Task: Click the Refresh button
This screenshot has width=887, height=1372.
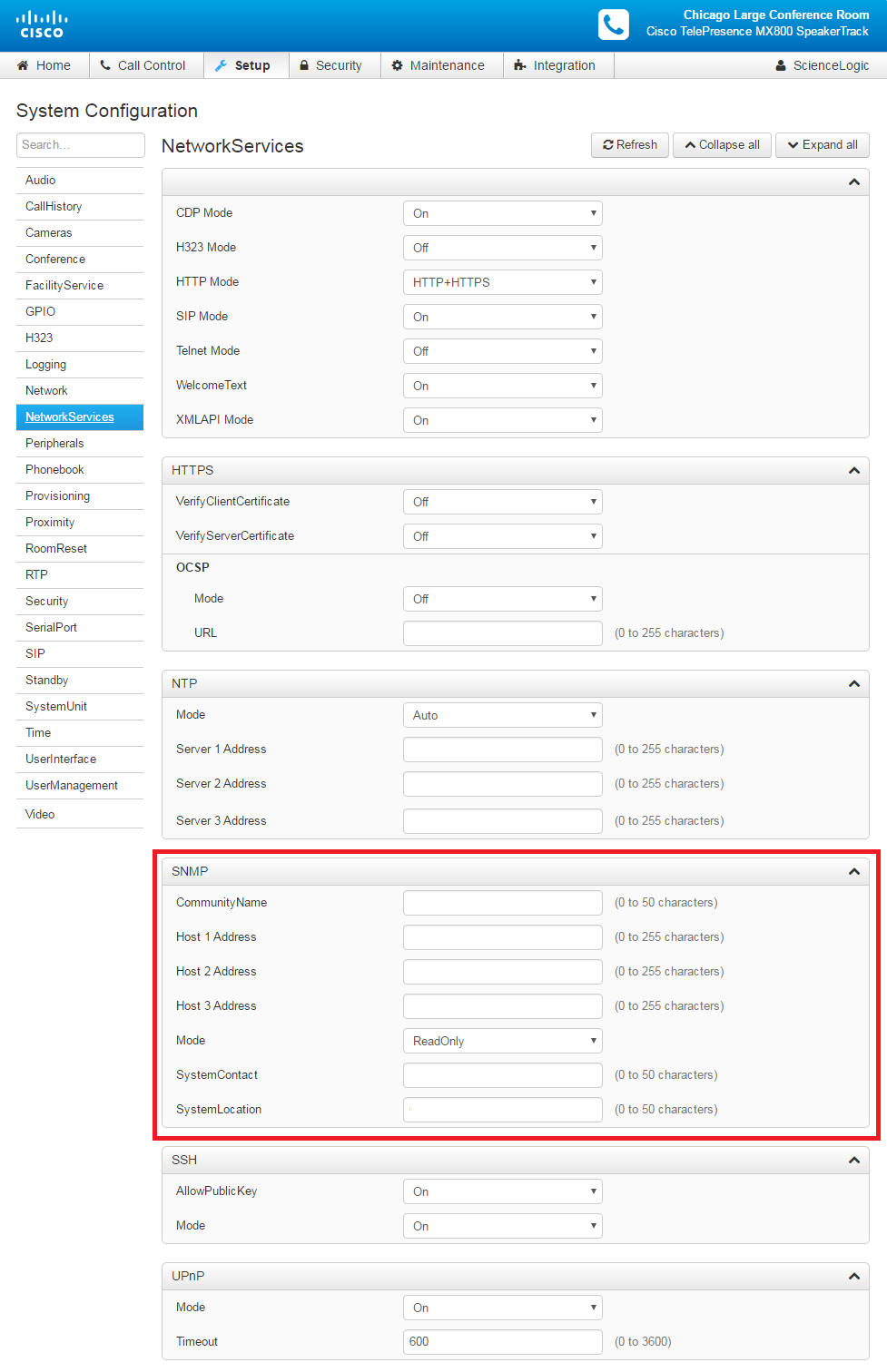Action: click(x=630, y=145)
